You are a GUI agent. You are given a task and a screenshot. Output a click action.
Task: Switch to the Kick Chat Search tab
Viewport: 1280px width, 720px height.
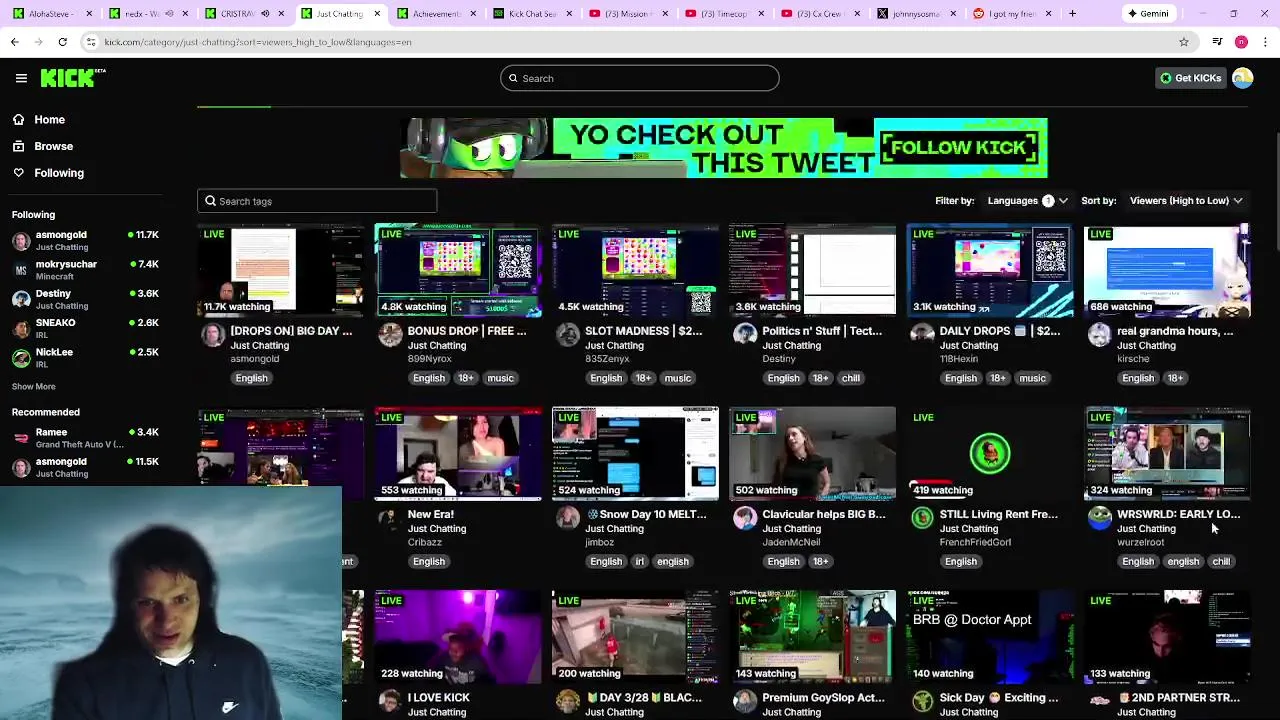tap(530, 13)
